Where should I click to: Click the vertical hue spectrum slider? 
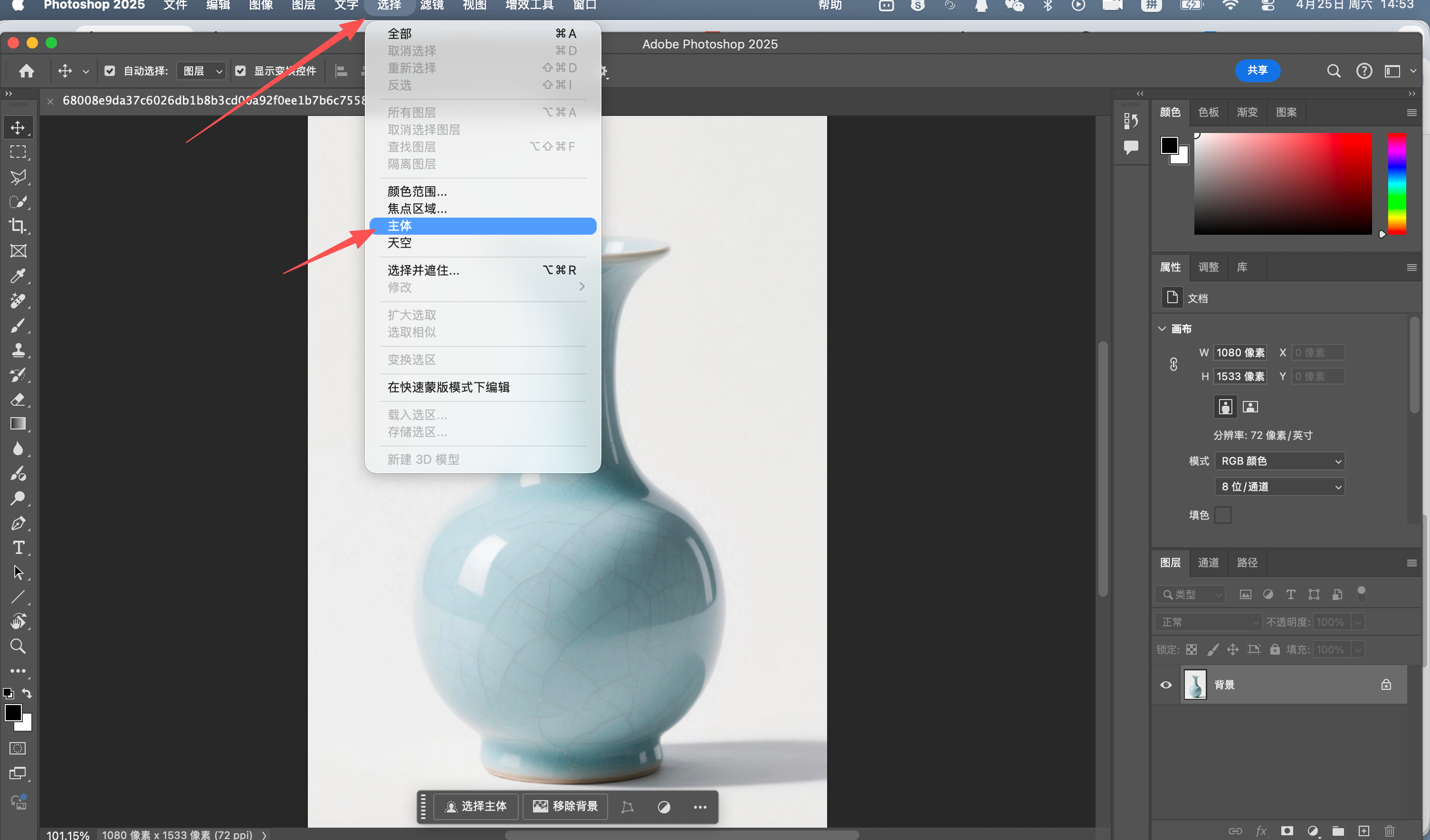(1397, 183)
